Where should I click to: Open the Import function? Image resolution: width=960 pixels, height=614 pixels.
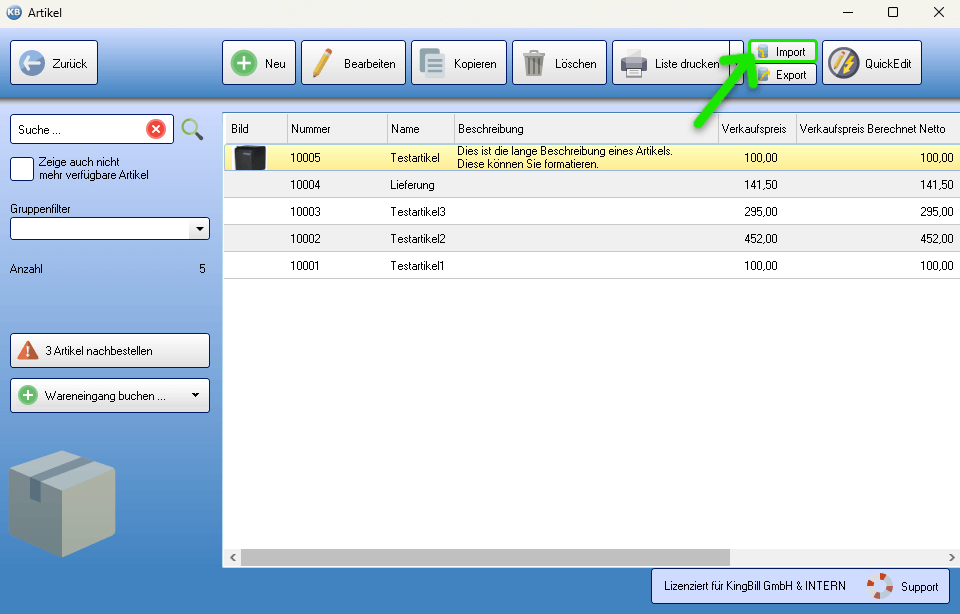coord(783,51)
